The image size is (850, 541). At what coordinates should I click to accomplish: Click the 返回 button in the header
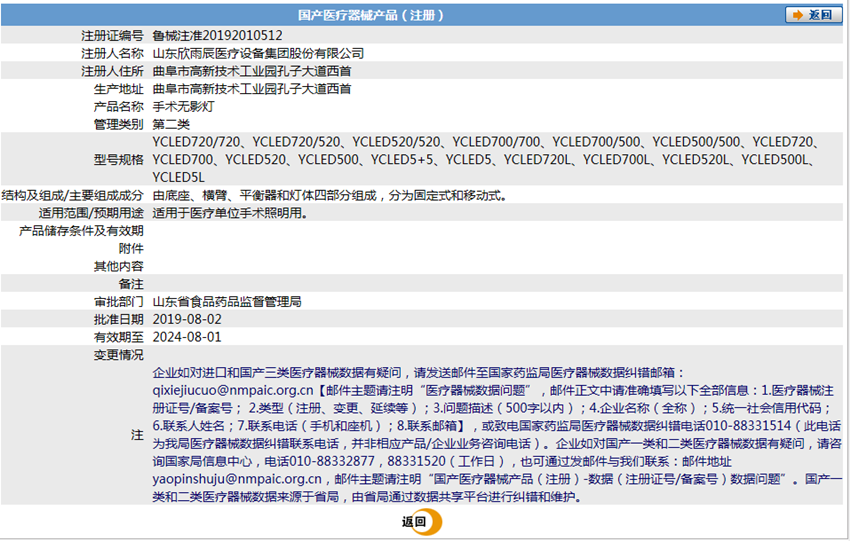click(813, 15)
